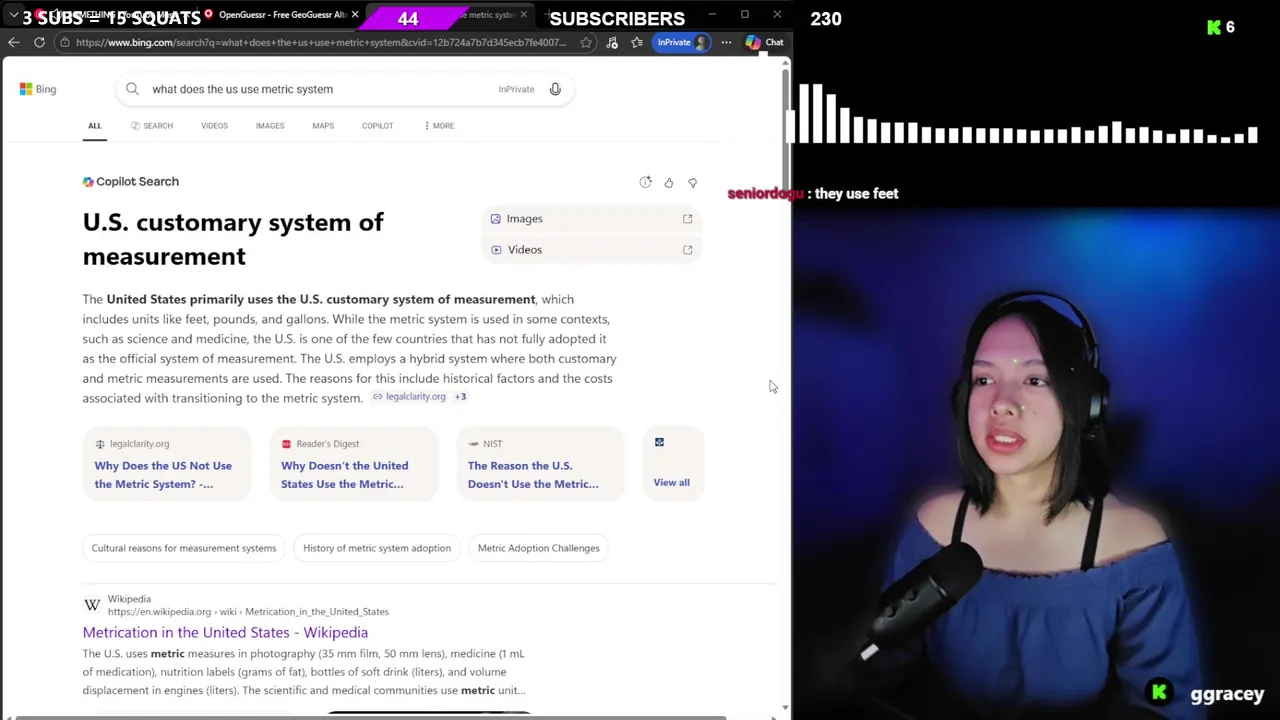
Task: Click the Wikipedia W favicon
Action: click(92, 605)
